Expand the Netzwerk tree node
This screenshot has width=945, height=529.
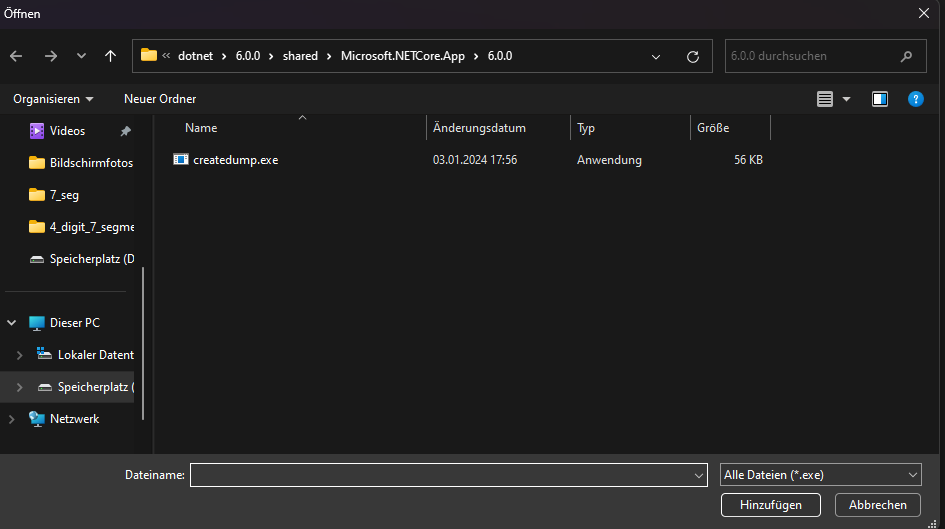[11, 419]
